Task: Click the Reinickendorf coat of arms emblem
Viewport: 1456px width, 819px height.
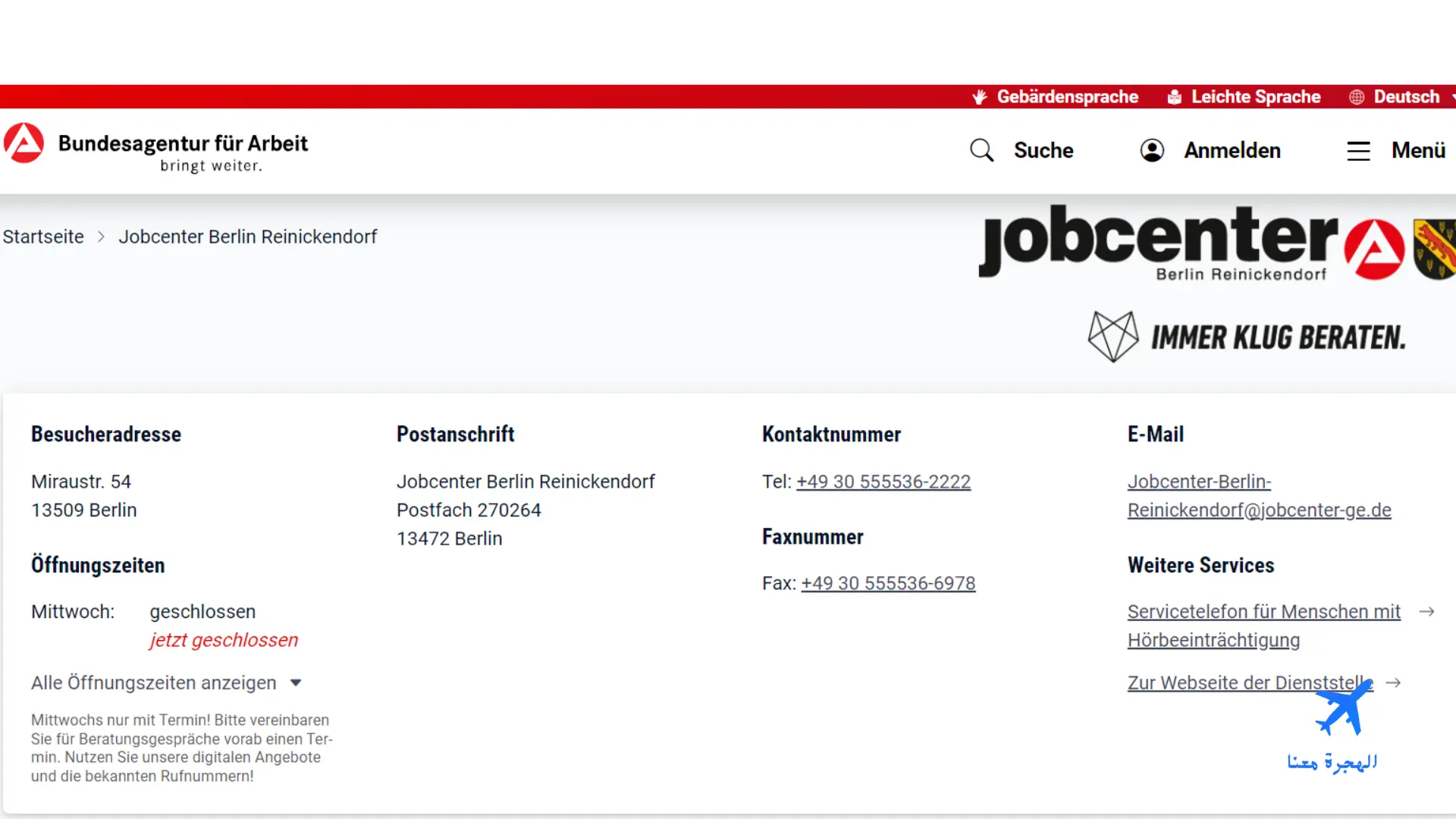Action: [1434, 249]
